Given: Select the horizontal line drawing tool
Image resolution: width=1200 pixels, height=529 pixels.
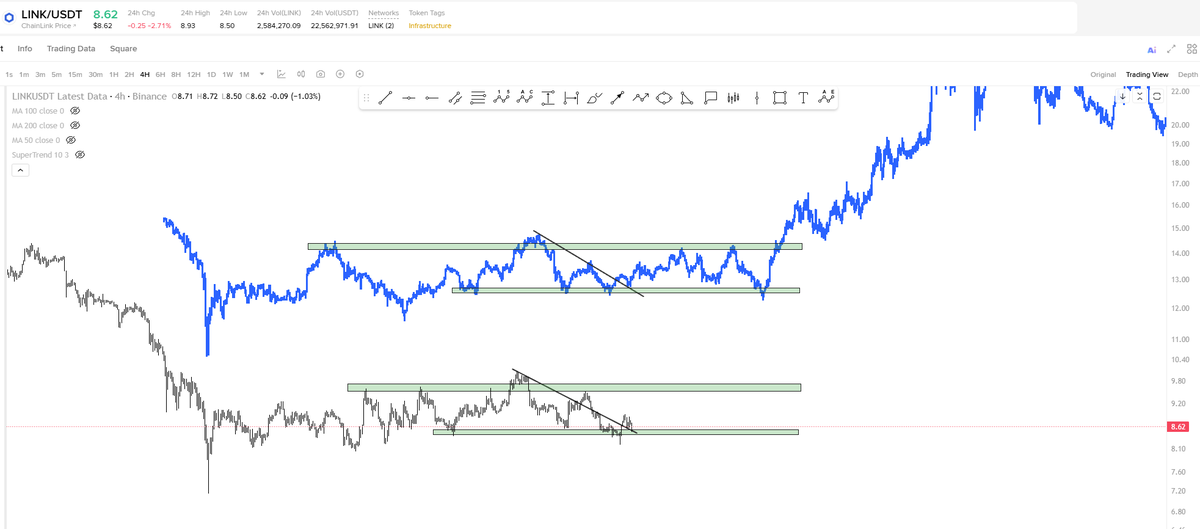Looking at the screenshot, I should coord(409,98).
